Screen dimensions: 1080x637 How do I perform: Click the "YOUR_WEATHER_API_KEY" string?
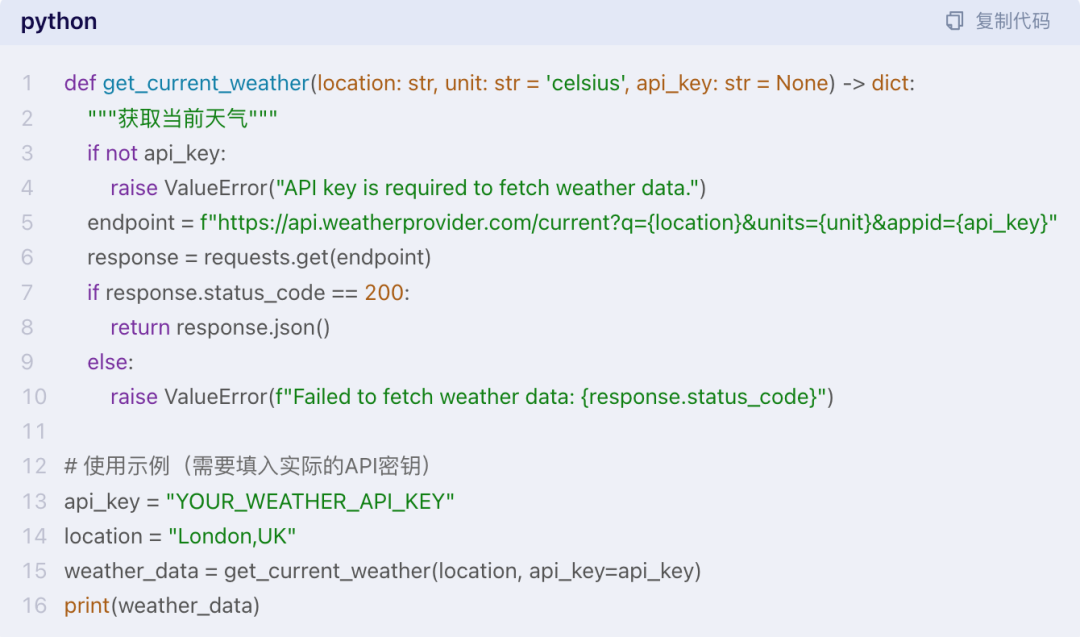point(310,501)
